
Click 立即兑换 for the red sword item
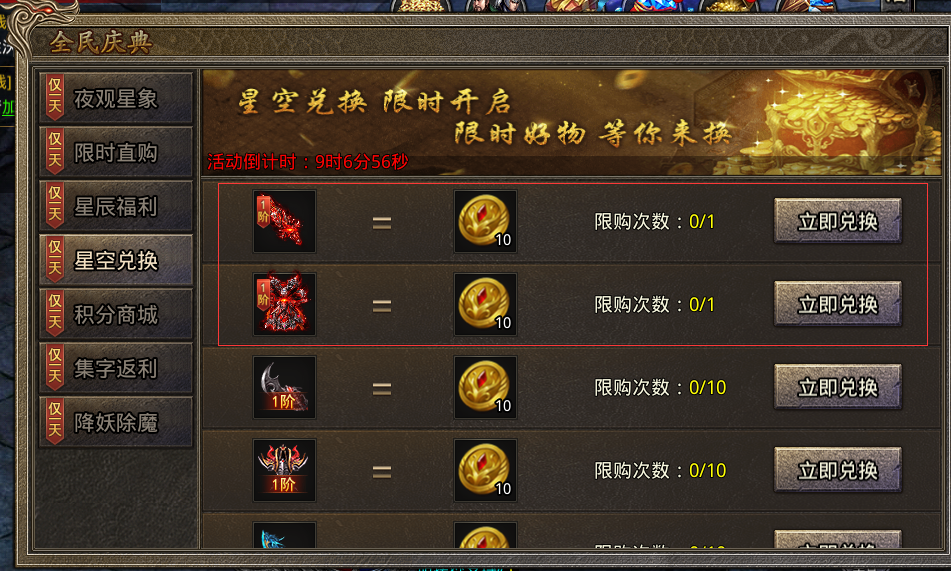point(838,221)
